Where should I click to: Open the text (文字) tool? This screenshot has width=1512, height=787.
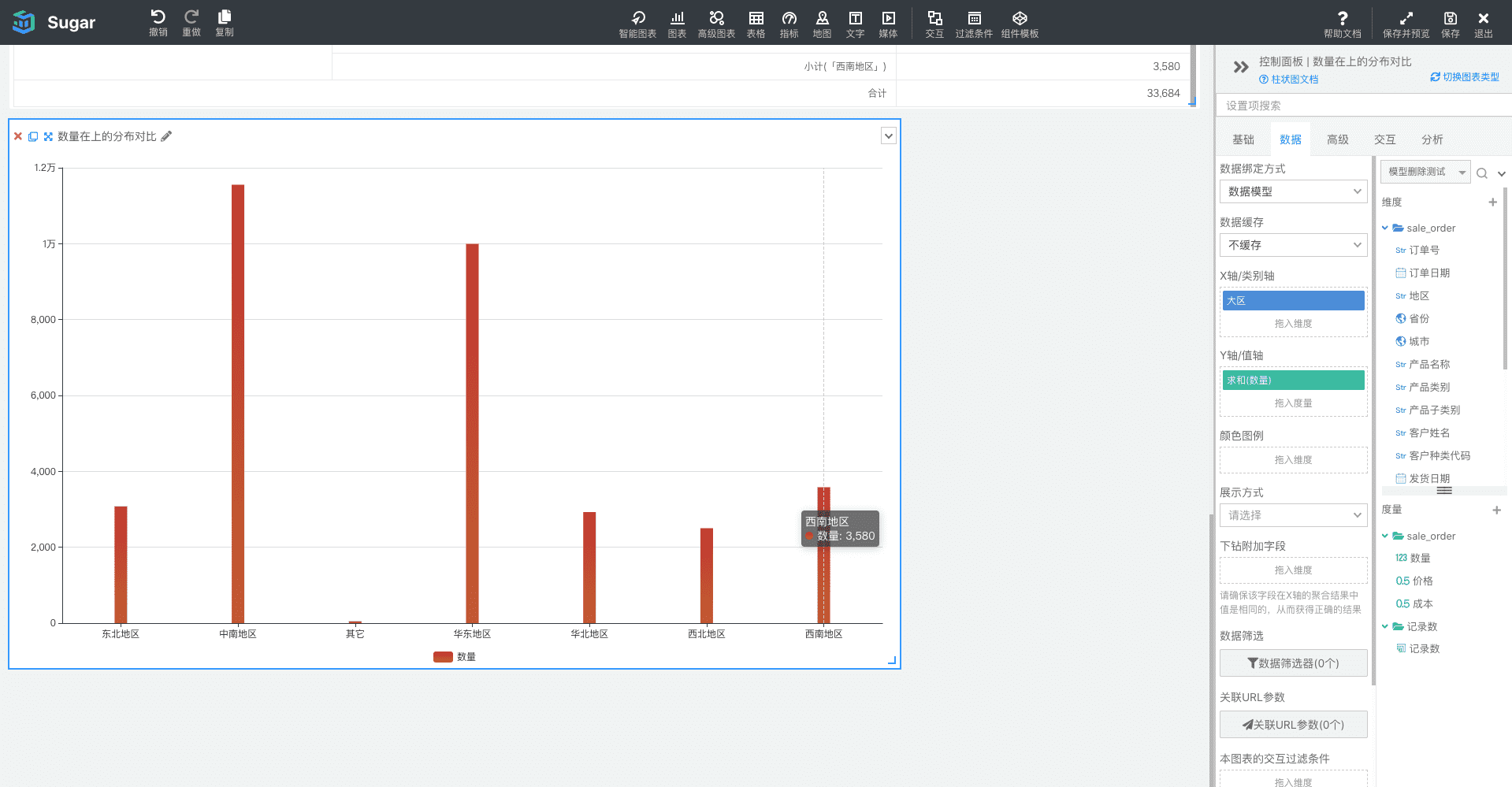click(855, 24)
